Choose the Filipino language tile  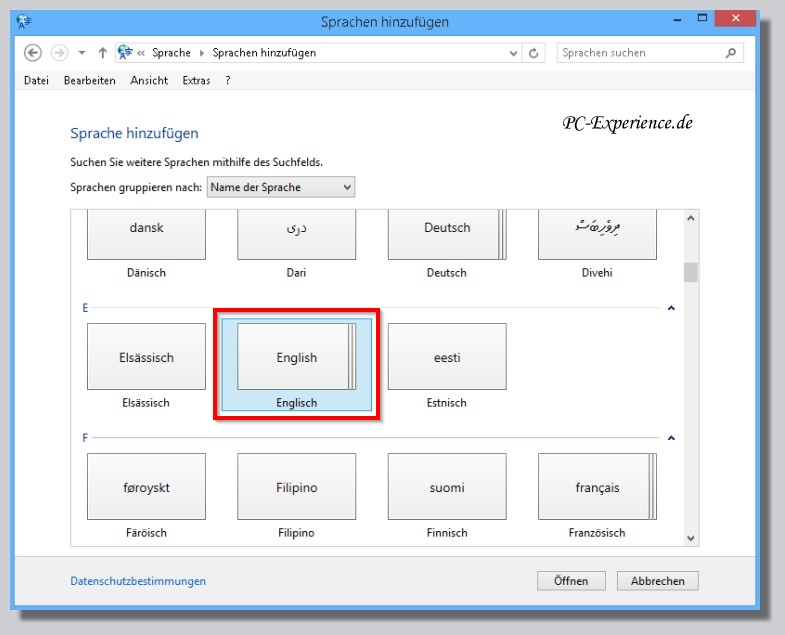296,487
